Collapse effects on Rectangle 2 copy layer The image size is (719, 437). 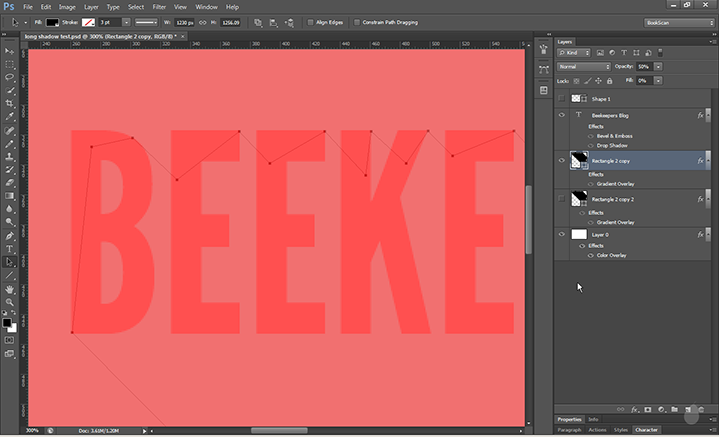click(x=709, y=160)
